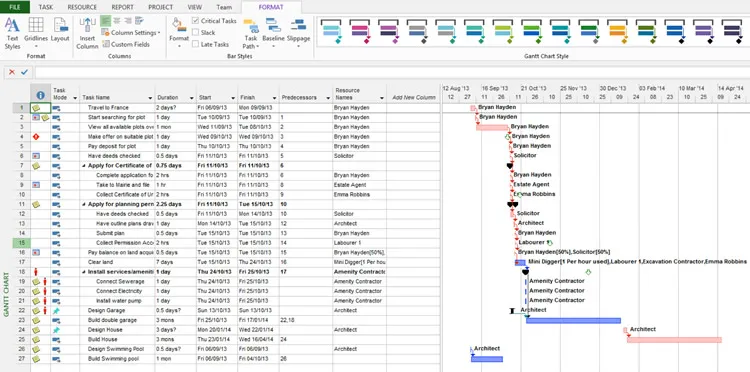Open the FILE menu

click(x=15, y=7)
